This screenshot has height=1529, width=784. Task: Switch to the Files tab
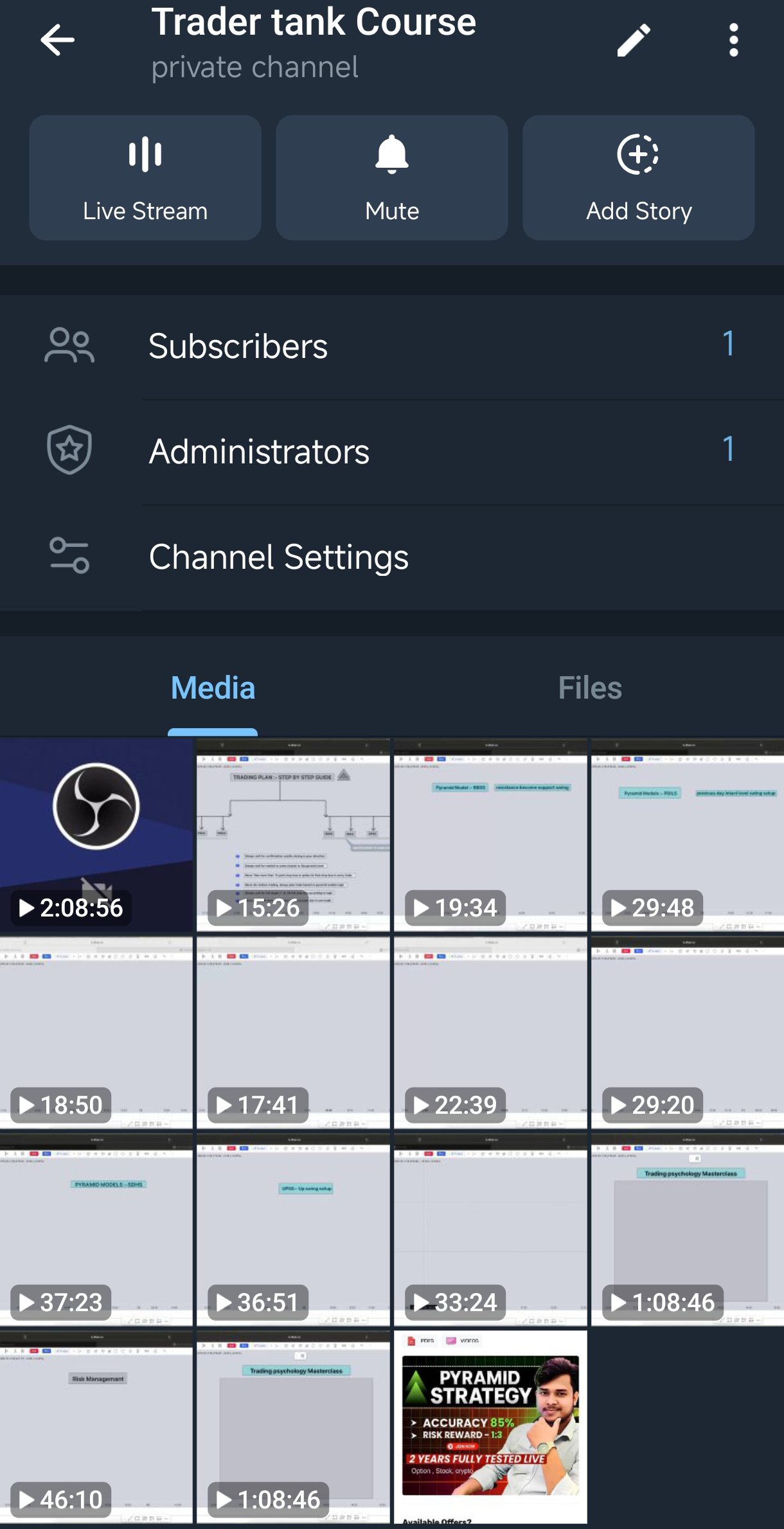(589, 688)
